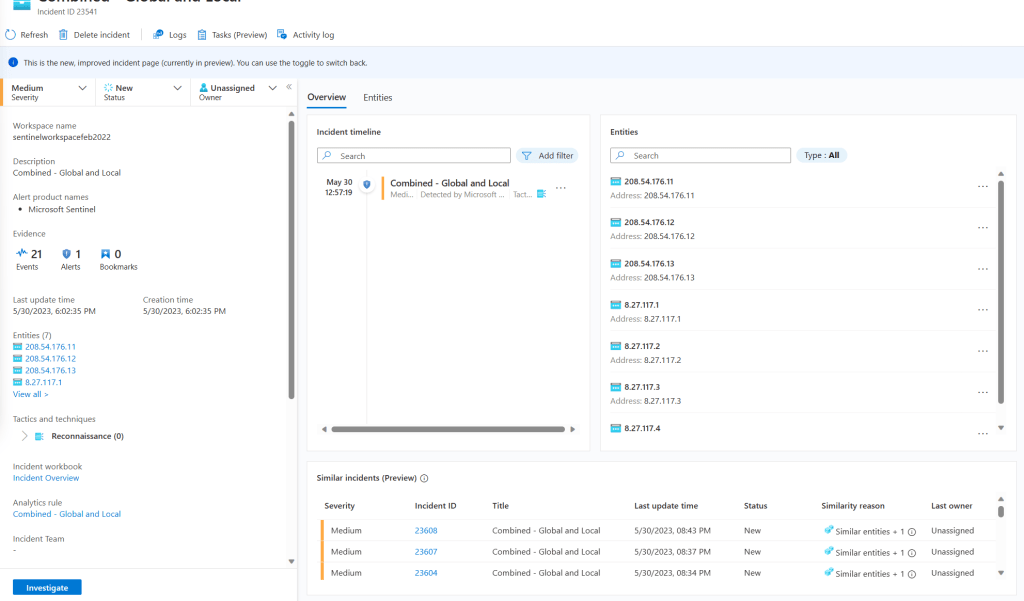This screenshot has width=1024, height=601.
Task: Click the incident timeline horizontal scrollbar
Action: [x=448, y=429]
